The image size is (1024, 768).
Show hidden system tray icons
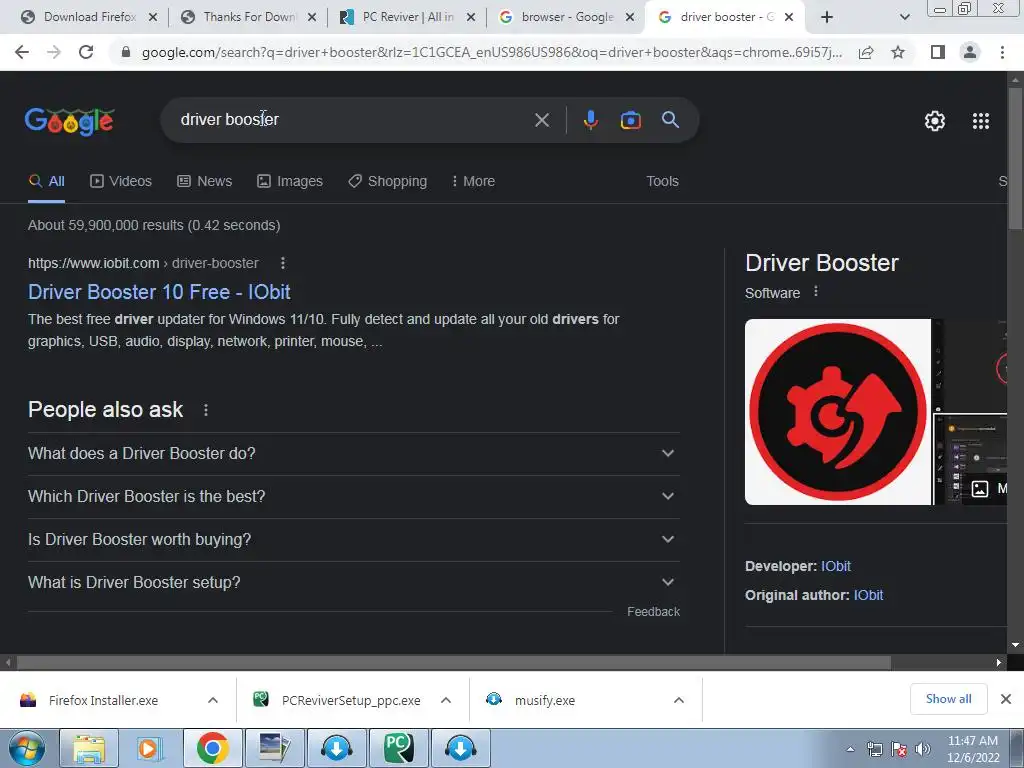click(850, 749)
